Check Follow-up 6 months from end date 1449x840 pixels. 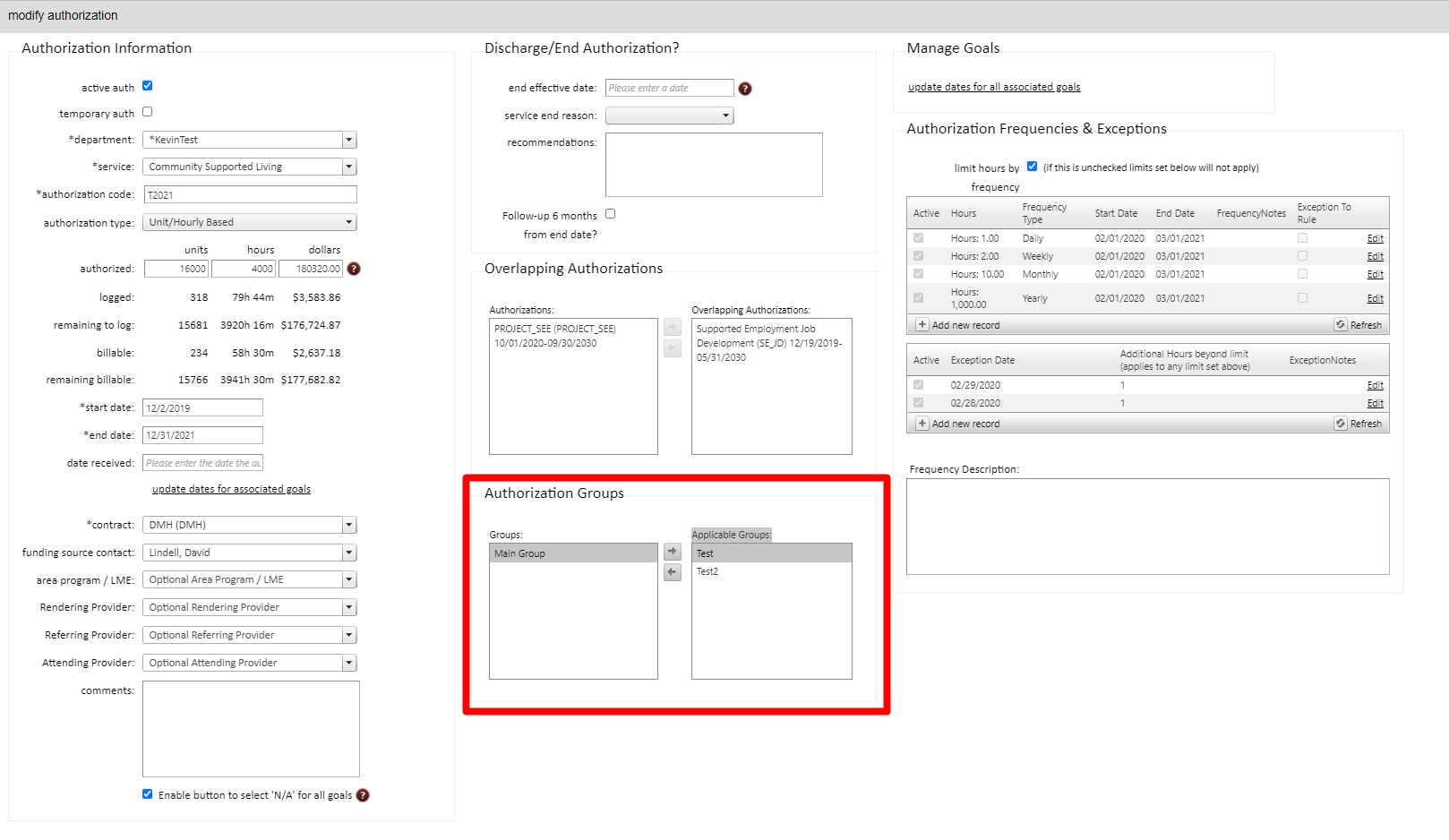tap(611, 214)
